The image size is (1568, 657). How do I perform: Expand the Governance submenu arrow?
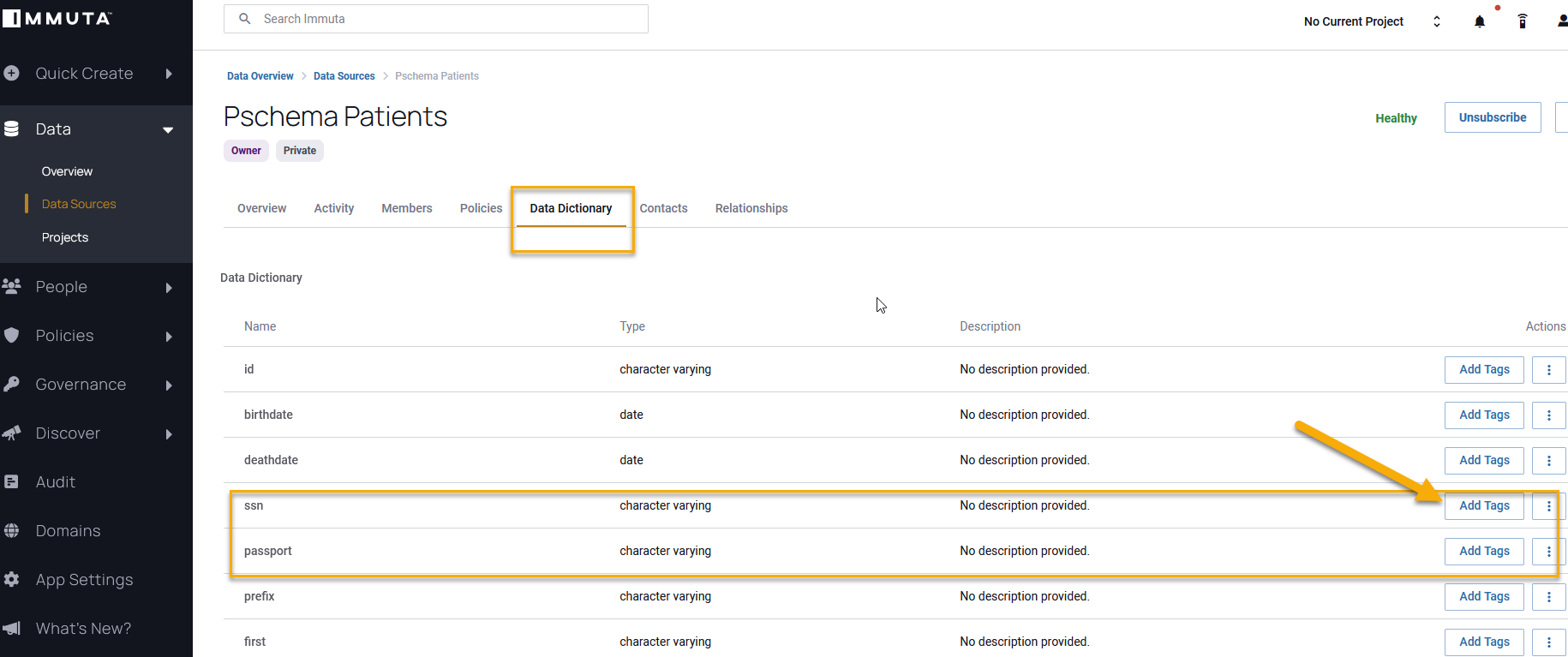[169, 385]
